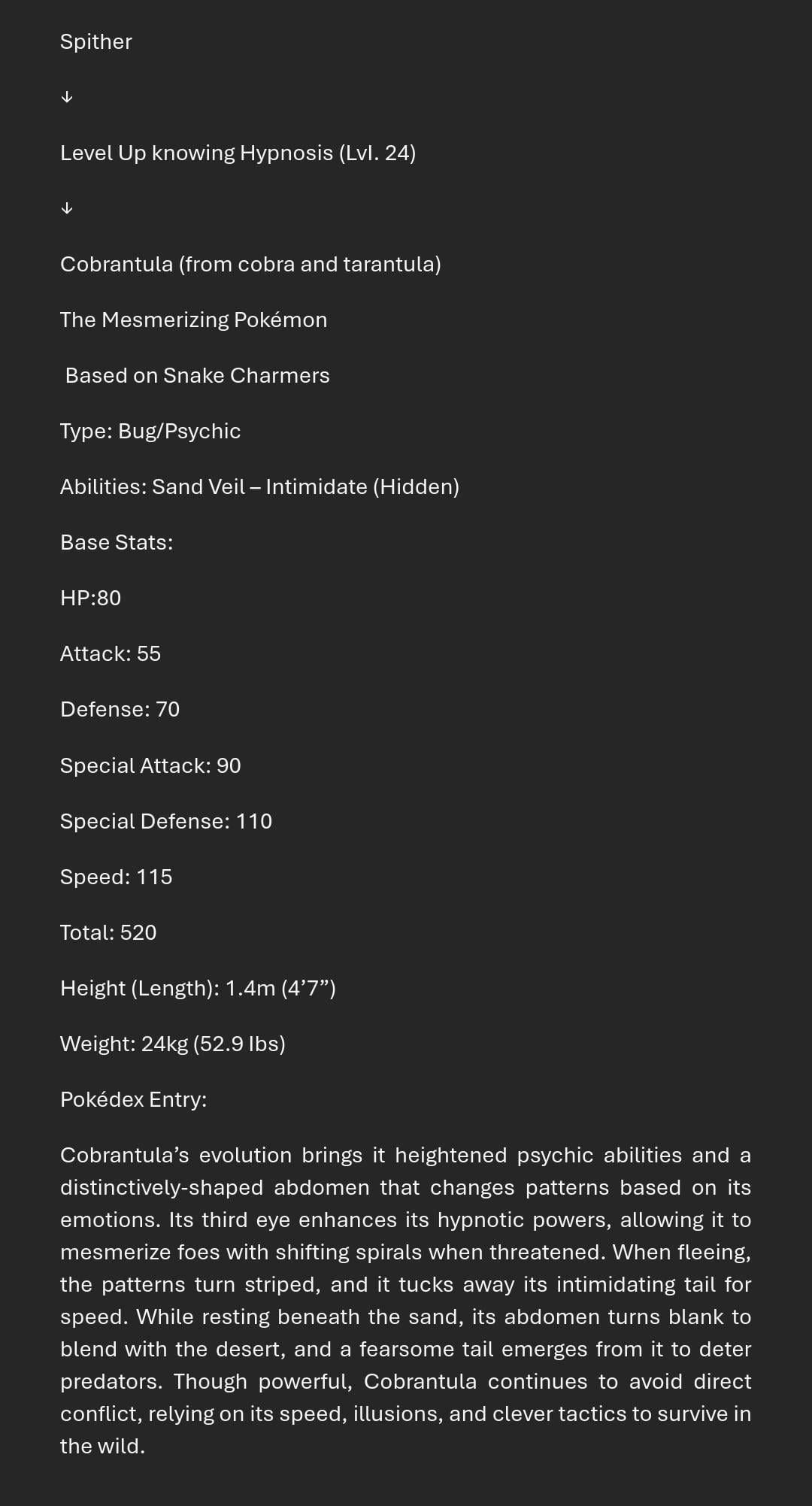The width and height of the screenshot is (812, 1506).
Task: Click the Abilities Sand Veil line
Action: click(259, 487)
